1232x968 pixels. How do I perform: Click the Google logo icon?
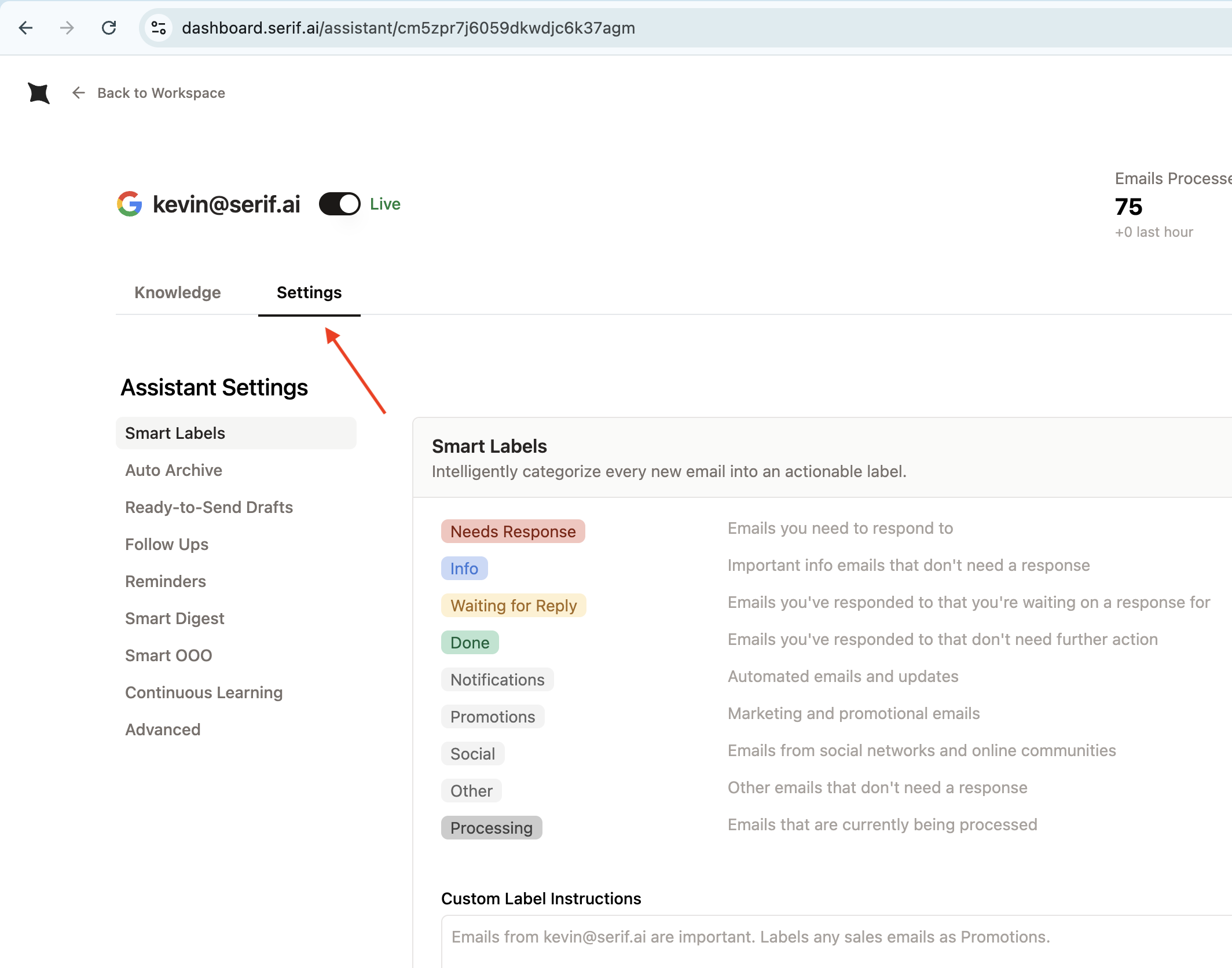[x=130, y=204]
